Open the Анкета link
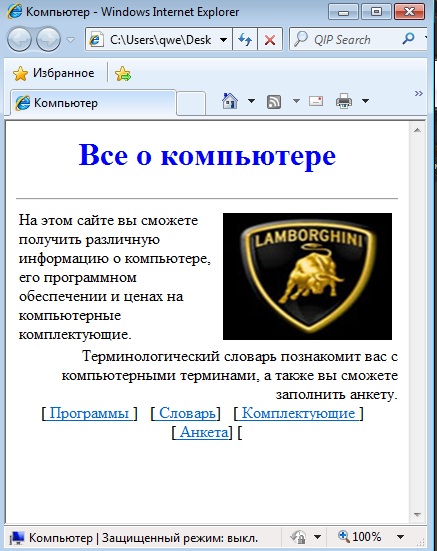437x551 pixels. (x=204, y=432)
